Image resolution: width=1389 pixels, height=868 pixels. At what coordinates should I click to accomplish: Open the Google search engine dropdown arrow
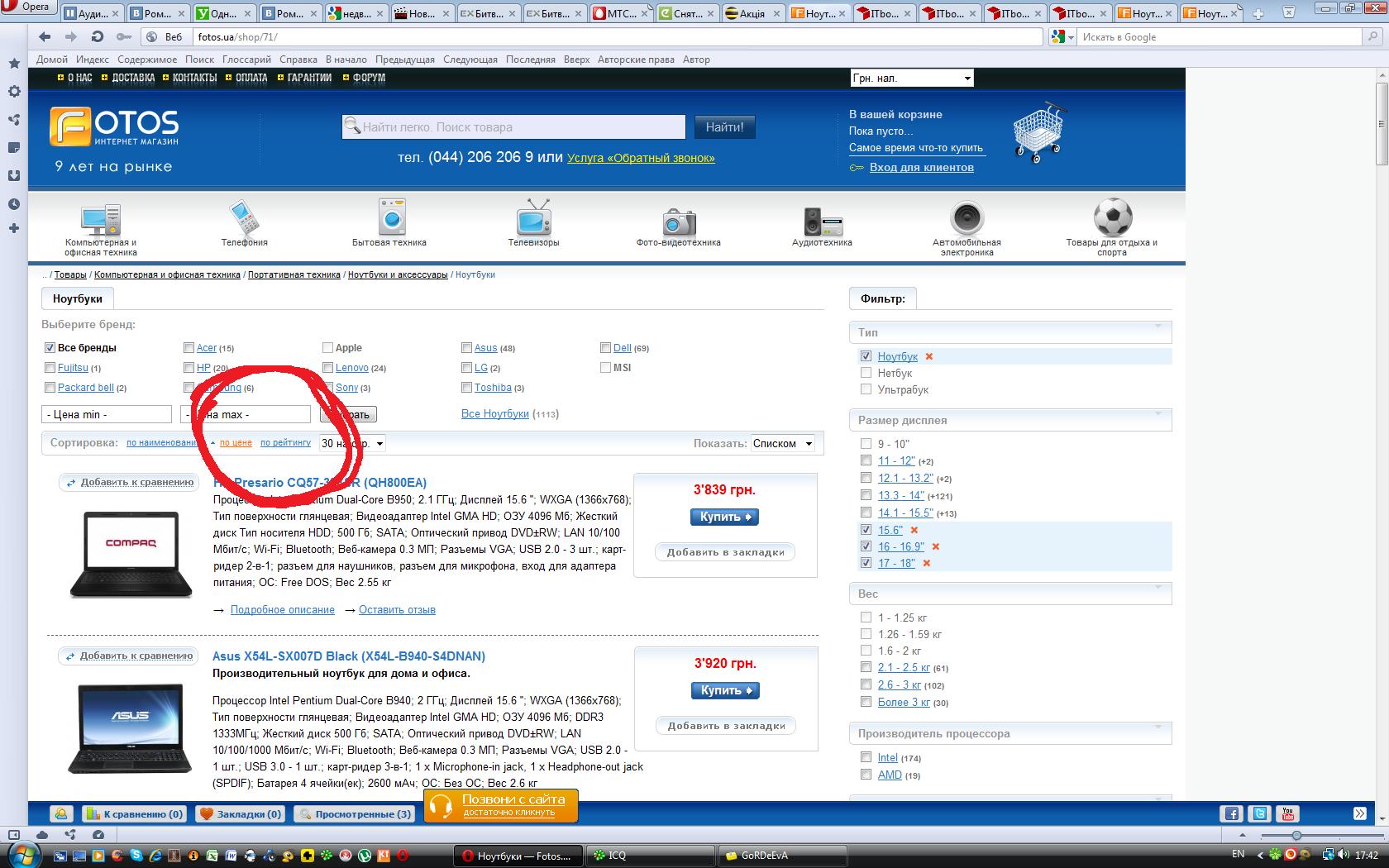pos(1070,37)
